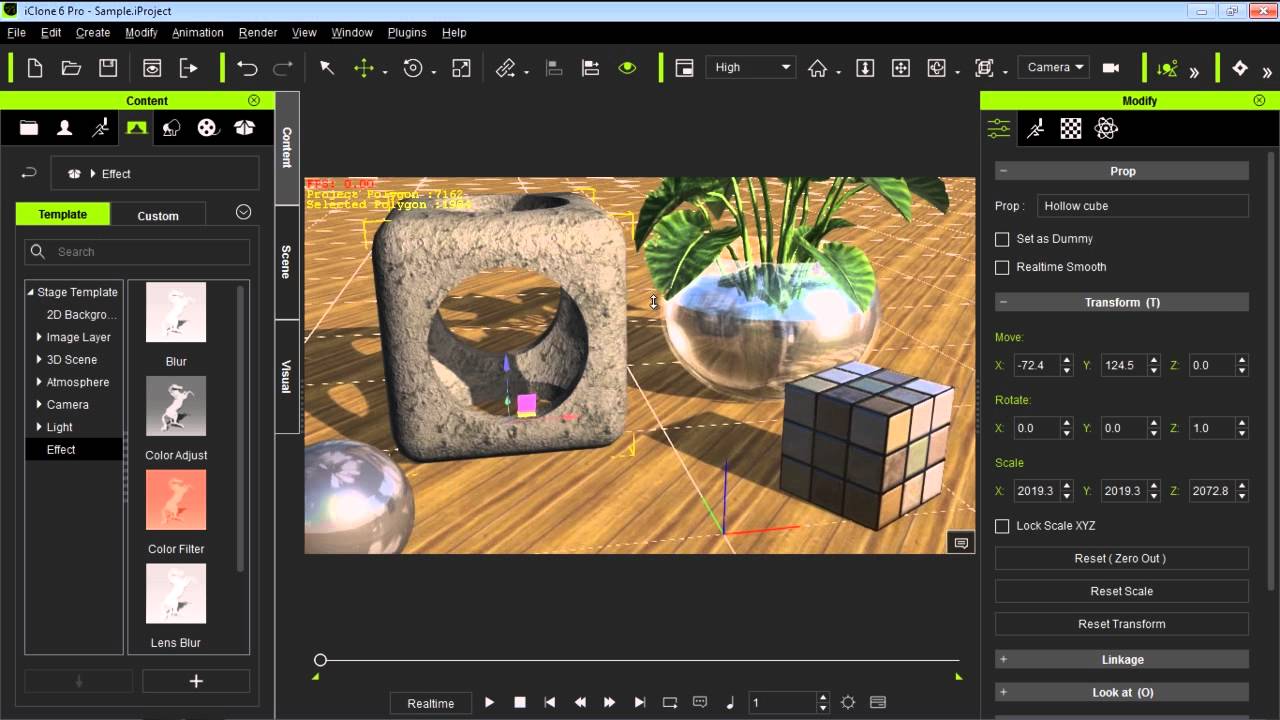Select the Move object tool
The width and height of the screenshot is (1280, 720).
point(364,68)
